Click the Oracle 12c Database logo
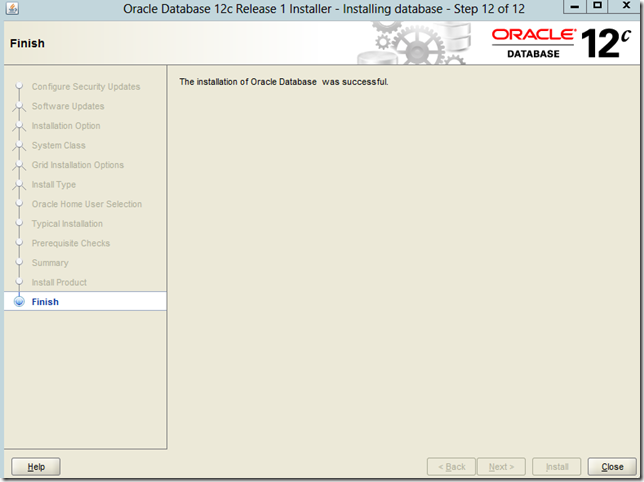644x482 pixels. pos(561,43)
